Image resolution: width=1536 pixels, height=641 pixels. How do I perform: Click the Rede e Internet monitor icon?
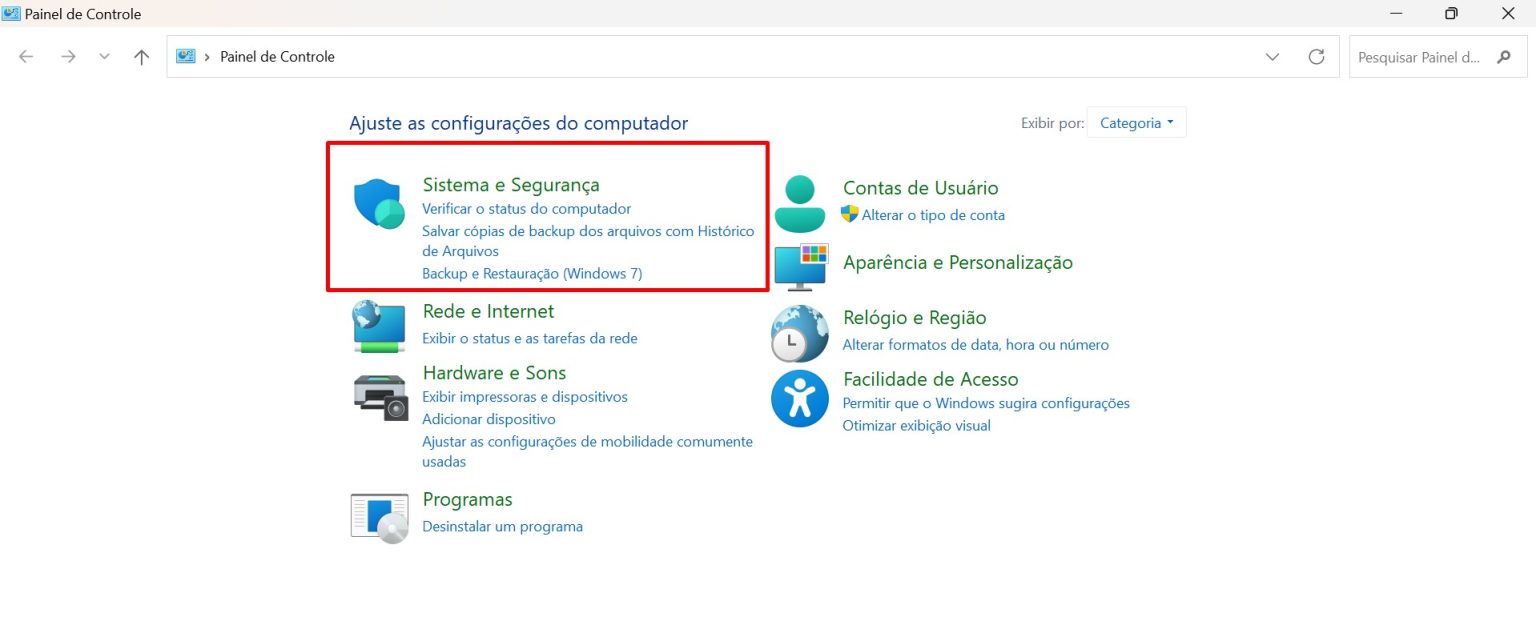pyautogui.click(x=379, y=324)
